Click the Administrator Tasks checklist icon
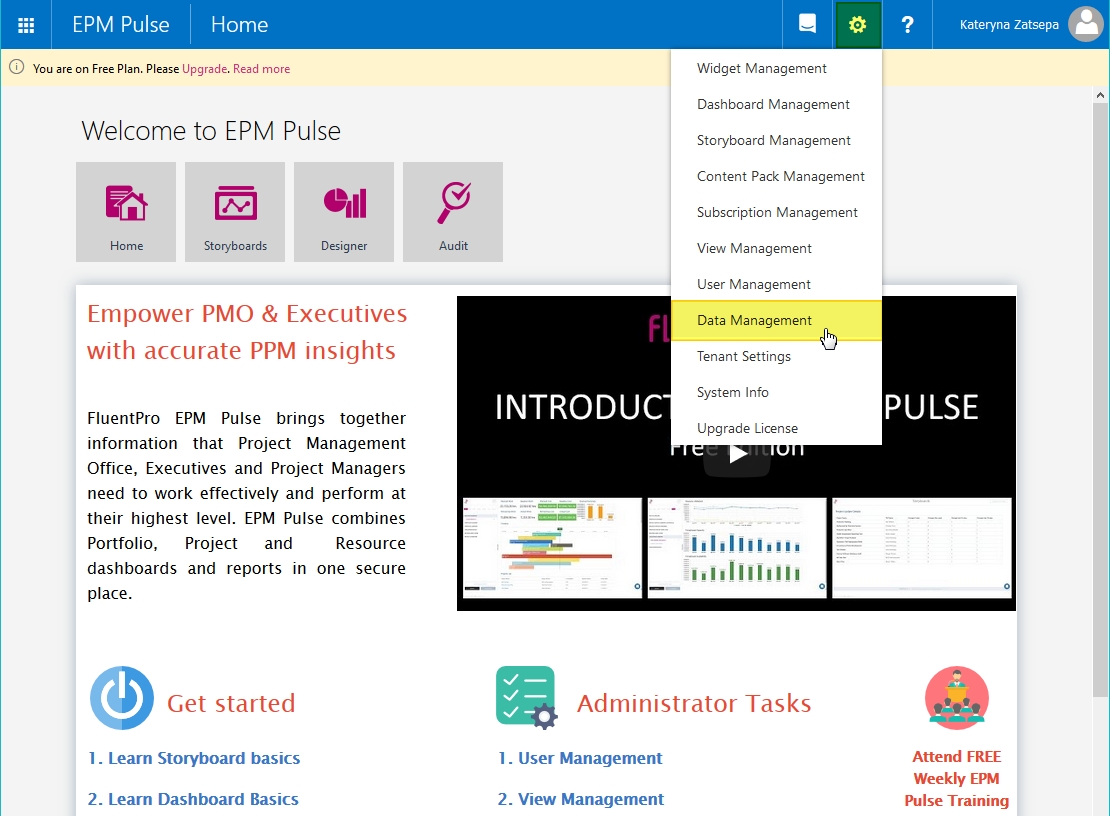Screen dimensions: 1110x816 pyautogui.click(x=527, y=698)
